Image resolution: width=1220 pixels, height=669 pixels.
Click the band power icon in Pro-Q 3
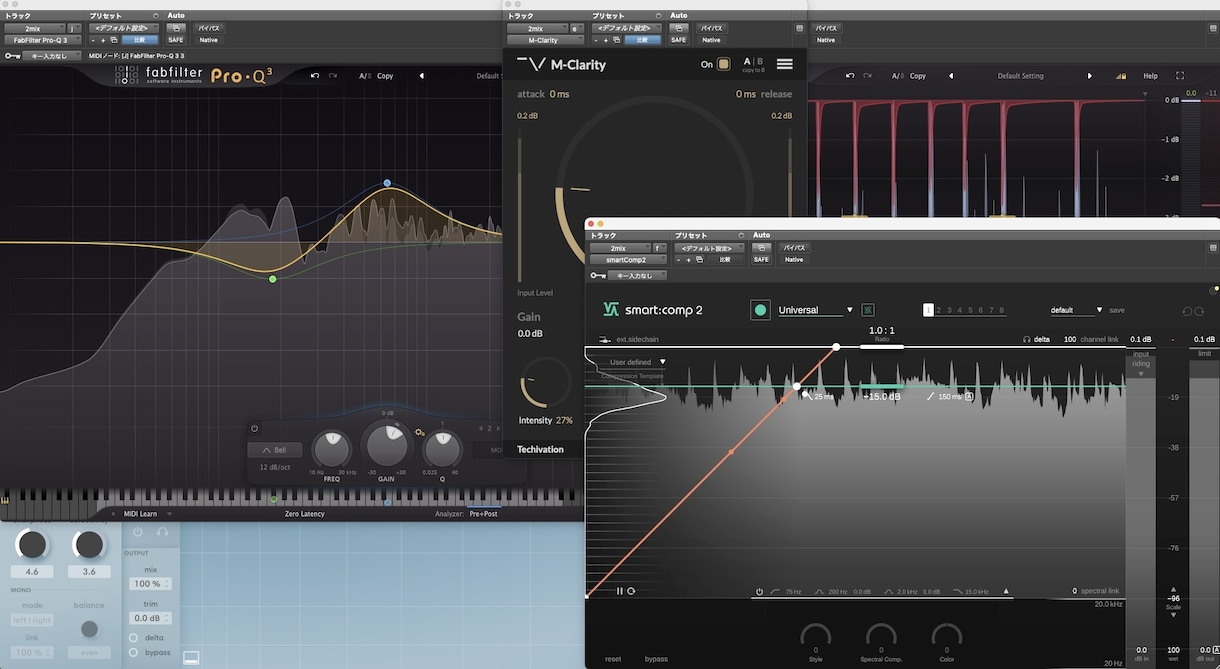point(254,428)
